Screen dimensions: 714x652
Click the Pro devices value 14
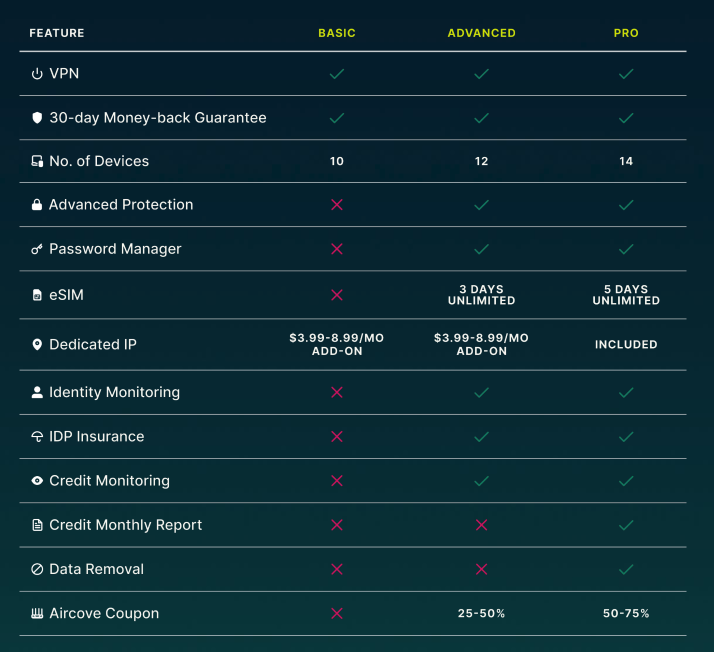point(626,161)
